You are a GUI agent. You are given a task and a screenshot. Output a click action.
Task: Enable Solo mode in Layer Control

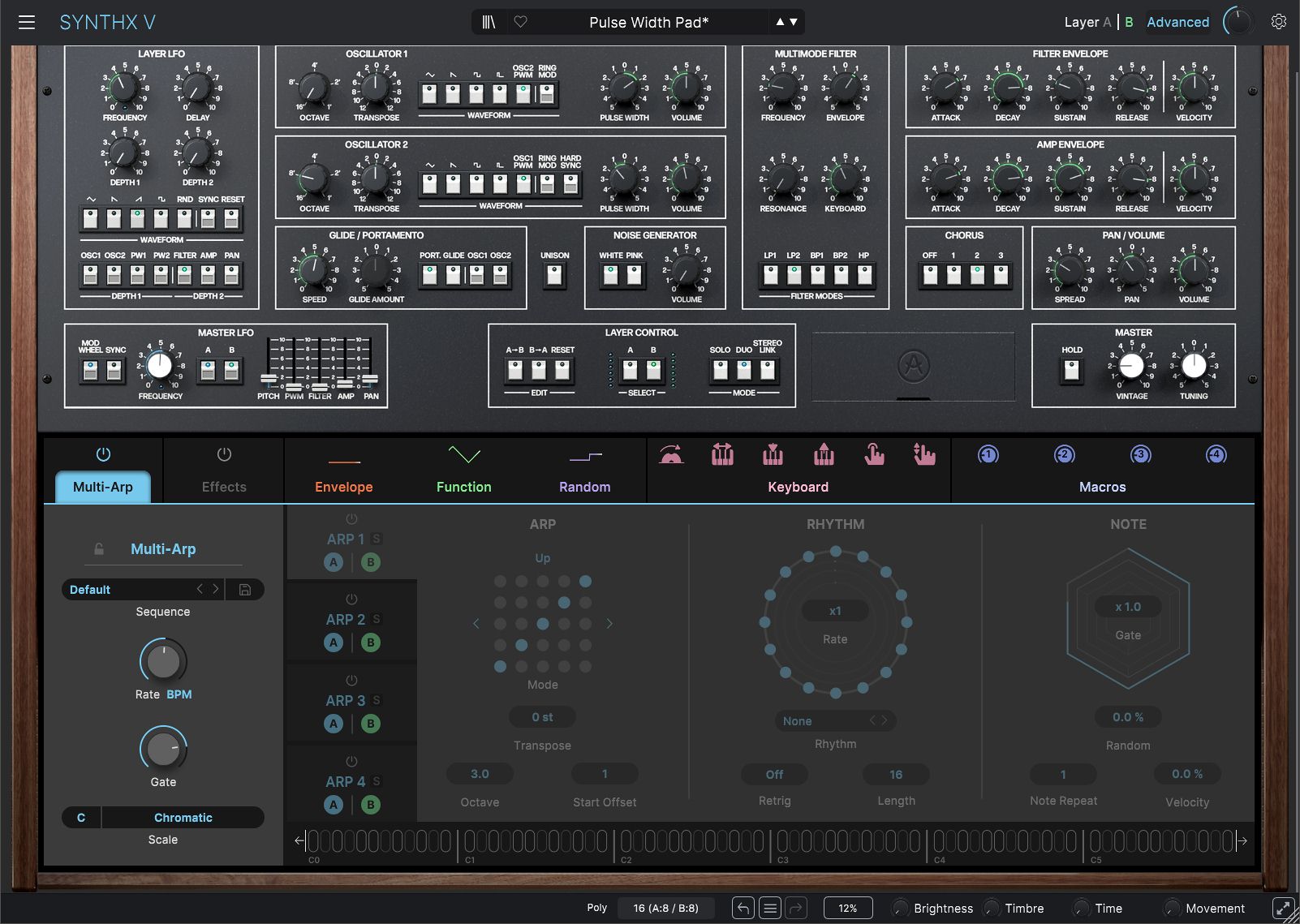[720, 371]
